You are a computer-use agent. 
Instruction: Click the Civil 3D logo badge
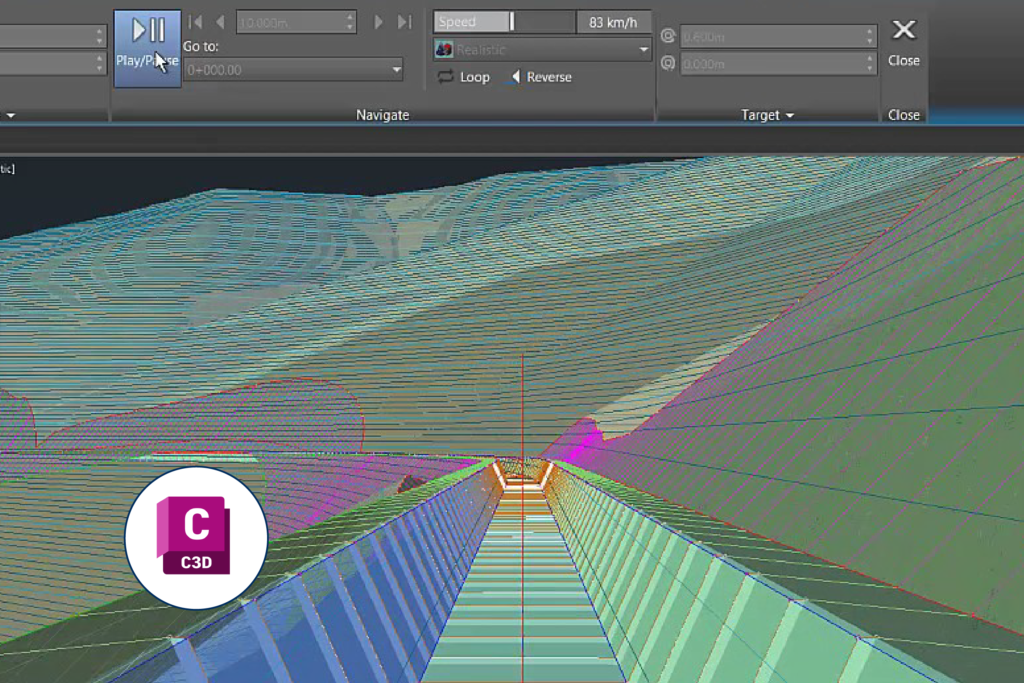pos(196,538)
